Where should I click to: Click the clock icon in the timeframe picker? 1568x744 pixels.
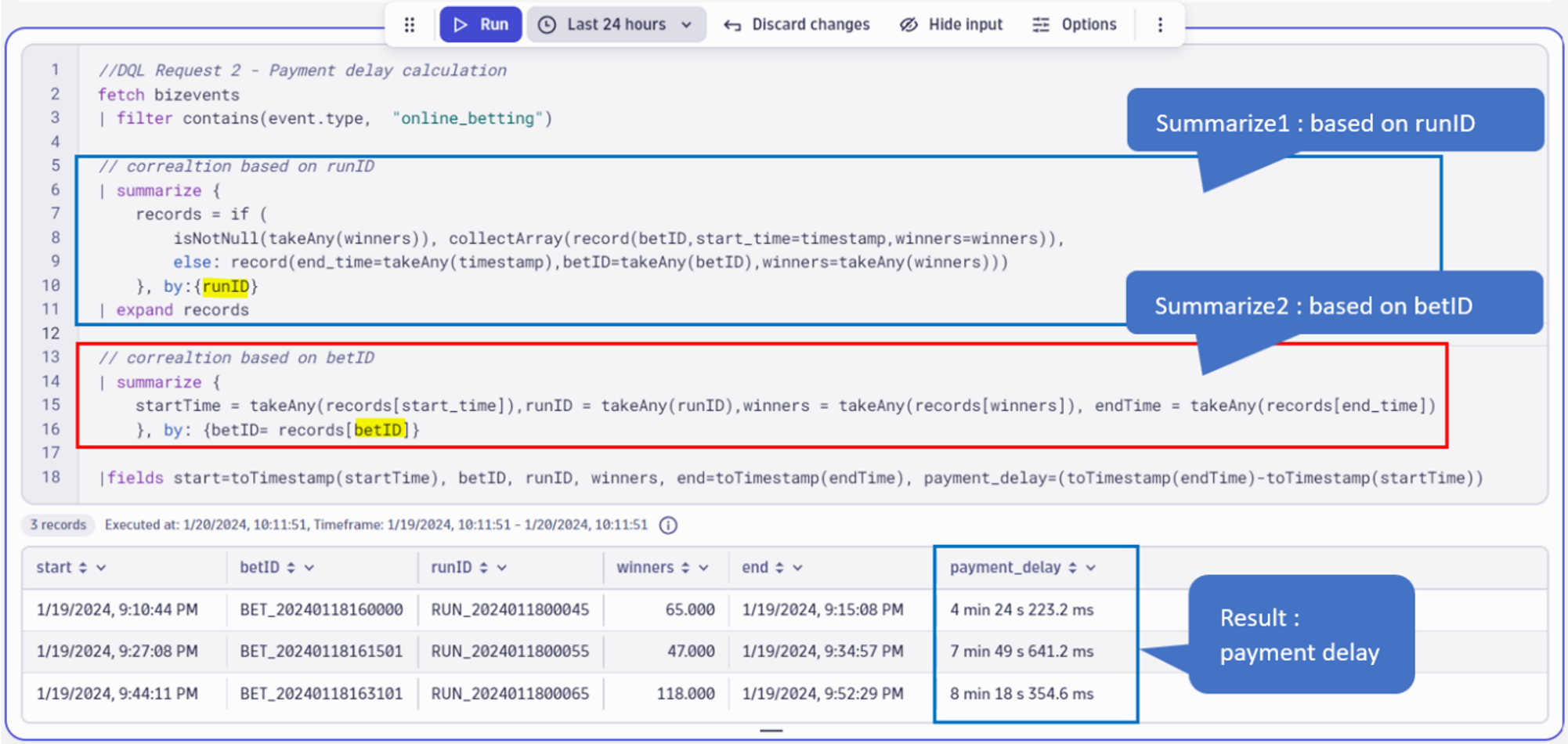[548, 24]
